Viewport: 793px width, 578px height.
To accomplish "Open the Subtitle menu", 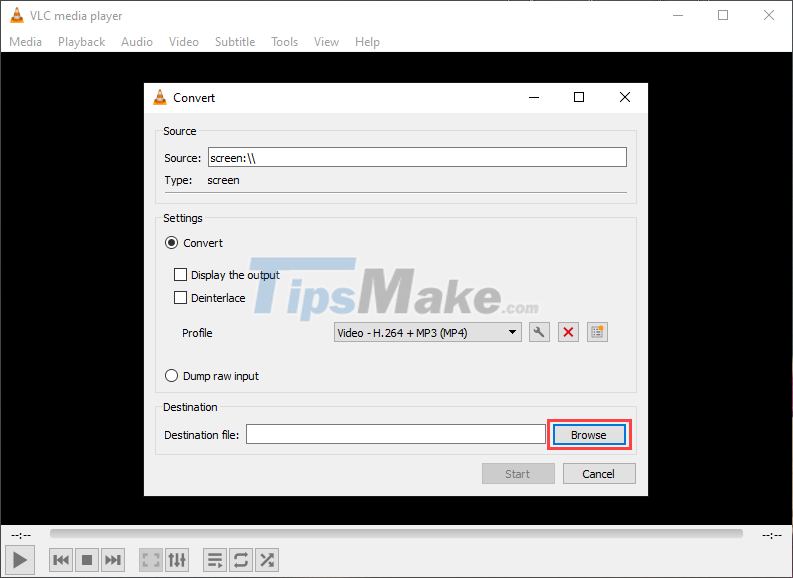I will tap(235, 41).
